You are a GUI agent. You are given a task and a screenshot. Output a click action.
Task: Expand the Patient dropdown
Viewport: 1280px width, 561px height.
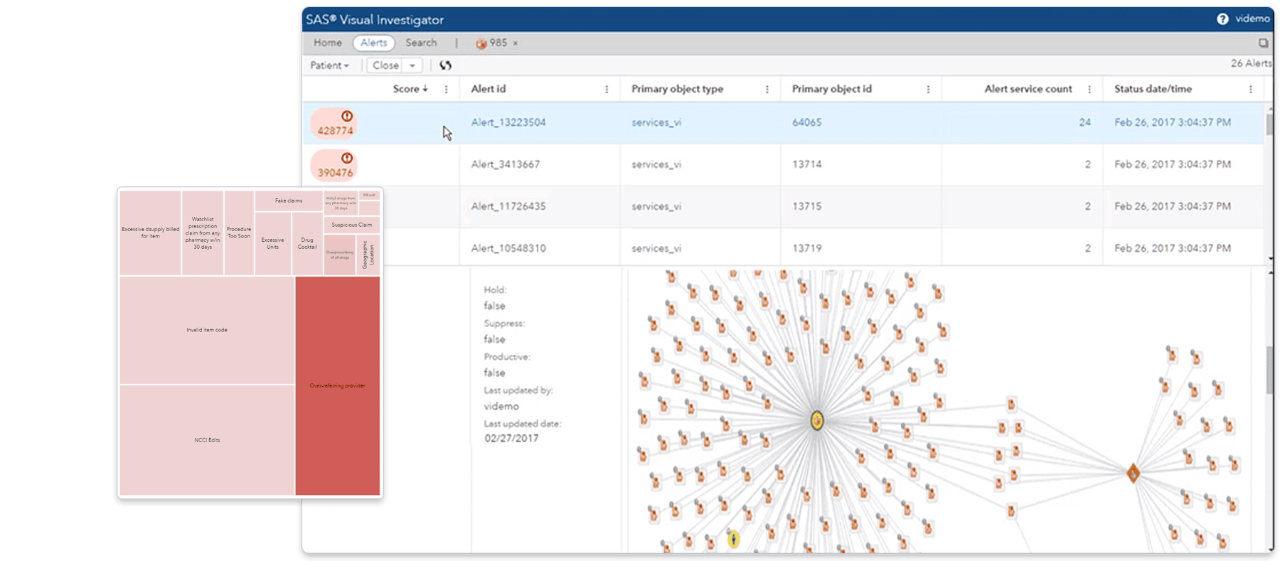pos(330,65)
